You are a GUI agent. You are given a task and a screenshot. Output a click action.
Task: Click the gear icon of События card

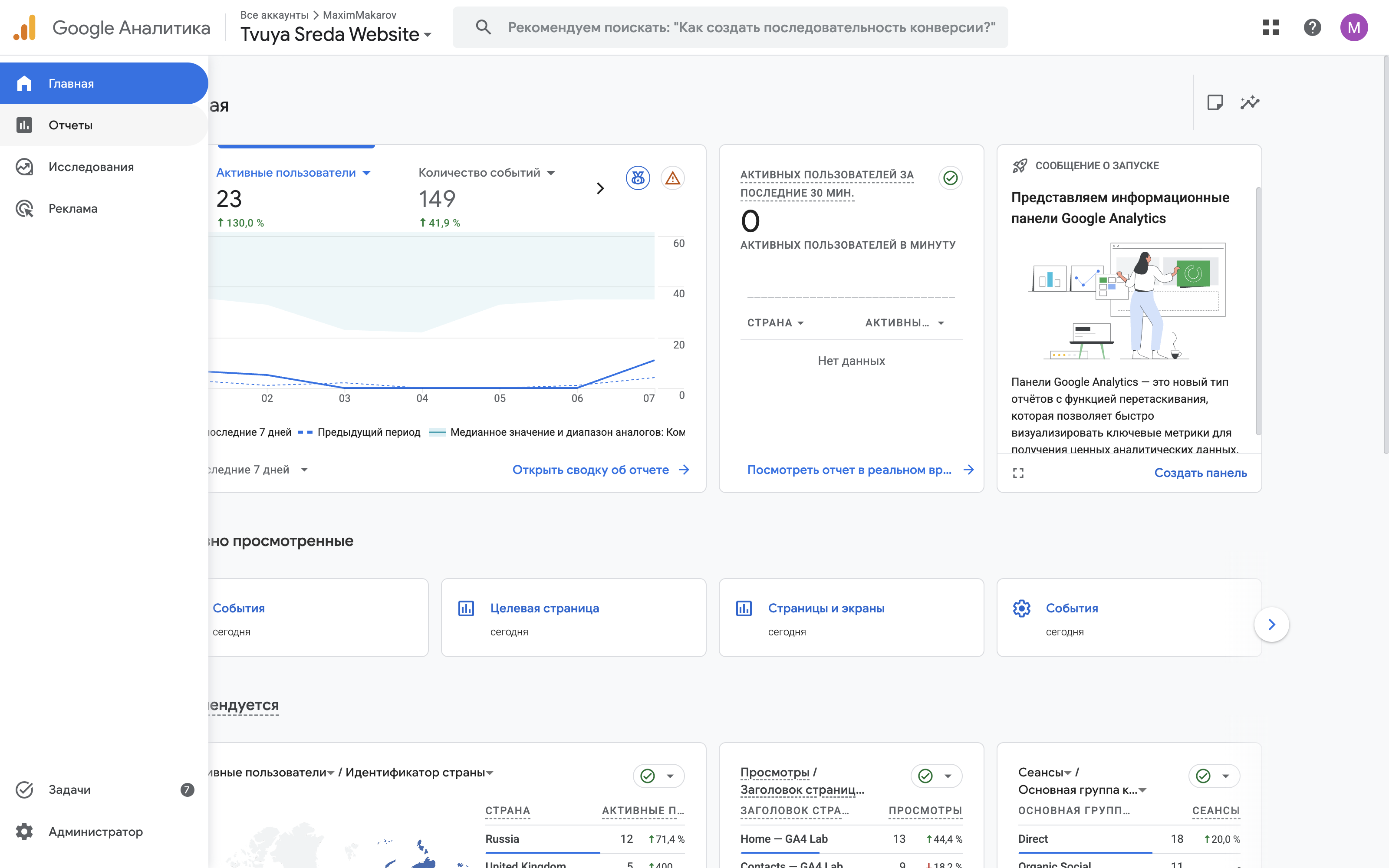(1022, 608)
